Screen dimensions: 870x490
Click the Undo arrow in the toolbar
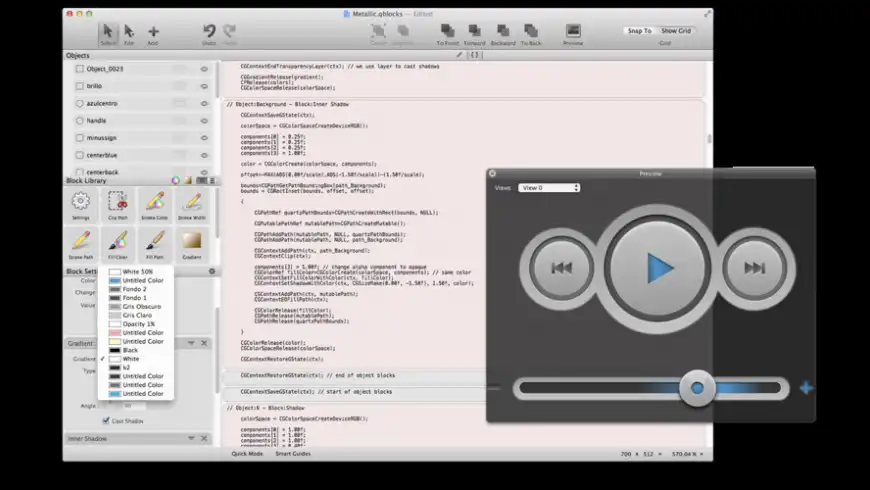[x=209, y=32]
